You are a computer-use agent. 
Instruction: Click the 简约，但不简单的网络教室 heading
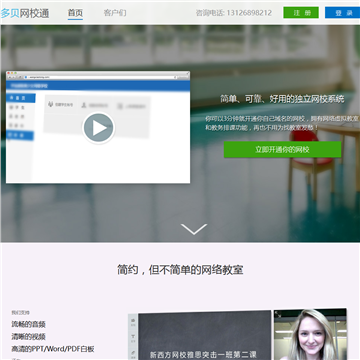coord(180,270)
